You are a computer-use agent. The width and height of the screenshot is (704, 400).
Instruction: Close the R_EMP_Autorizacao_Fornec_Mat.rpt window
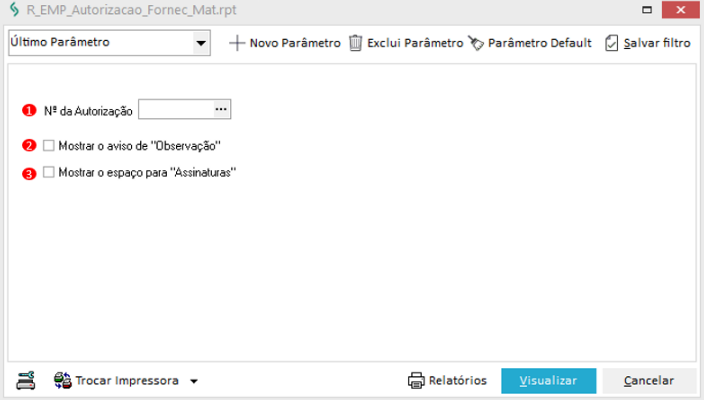point(681,9)
